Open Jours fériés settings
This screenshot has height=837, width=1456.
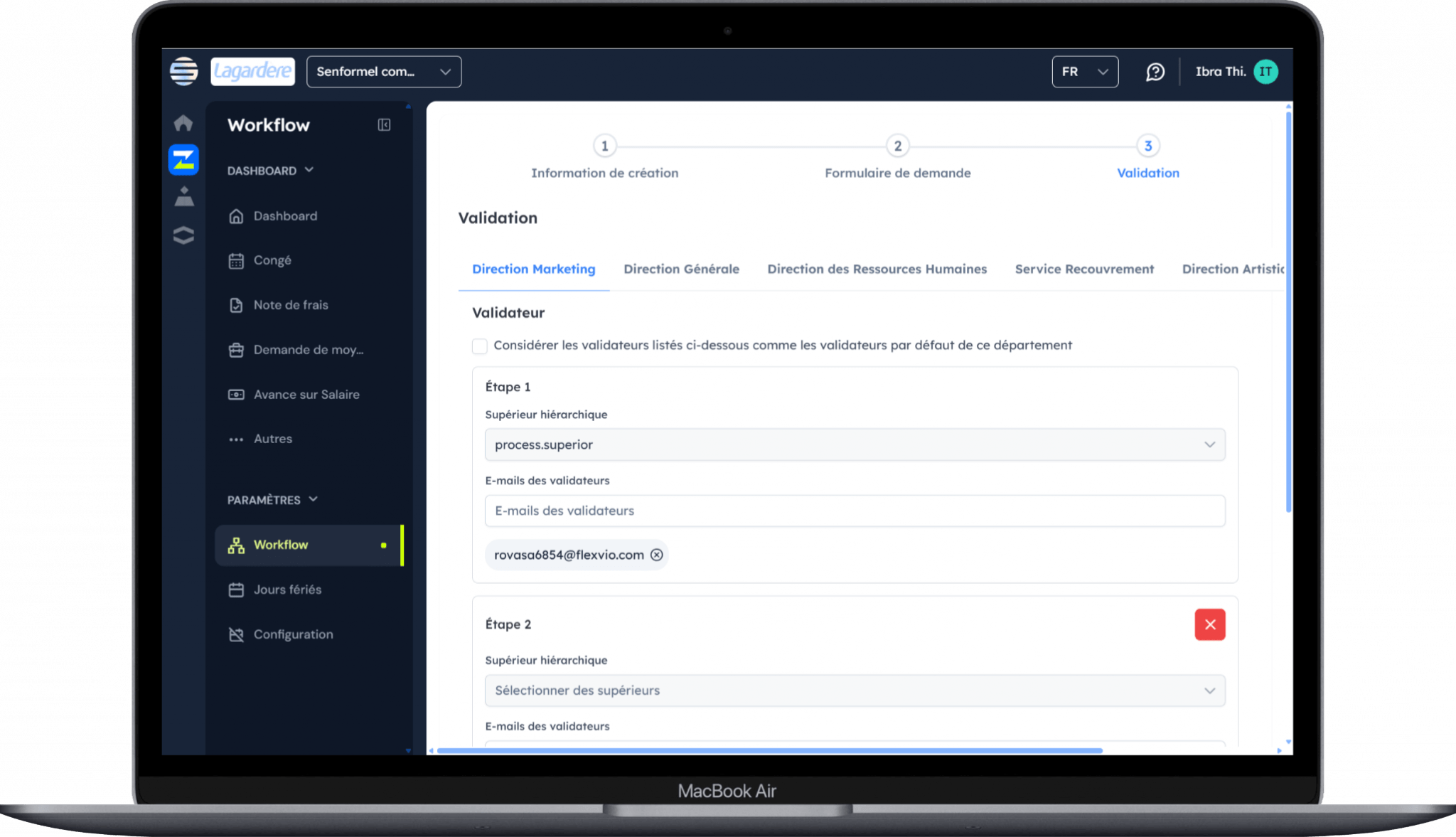click(x=287, y=589)
